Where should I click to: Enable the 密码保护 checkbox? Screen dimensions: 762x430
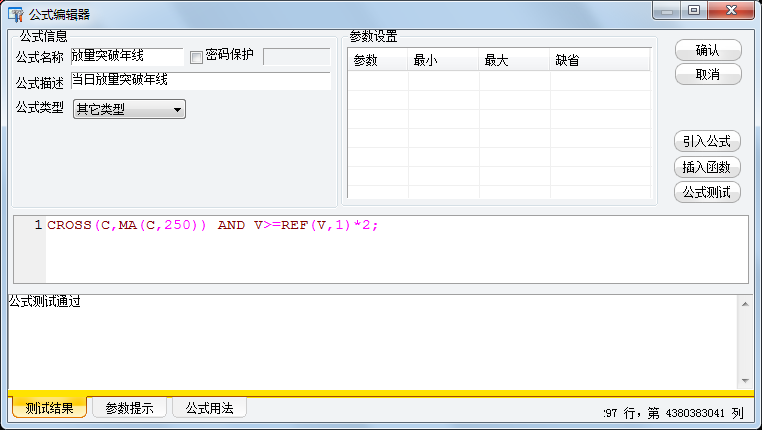coord(196,57)
